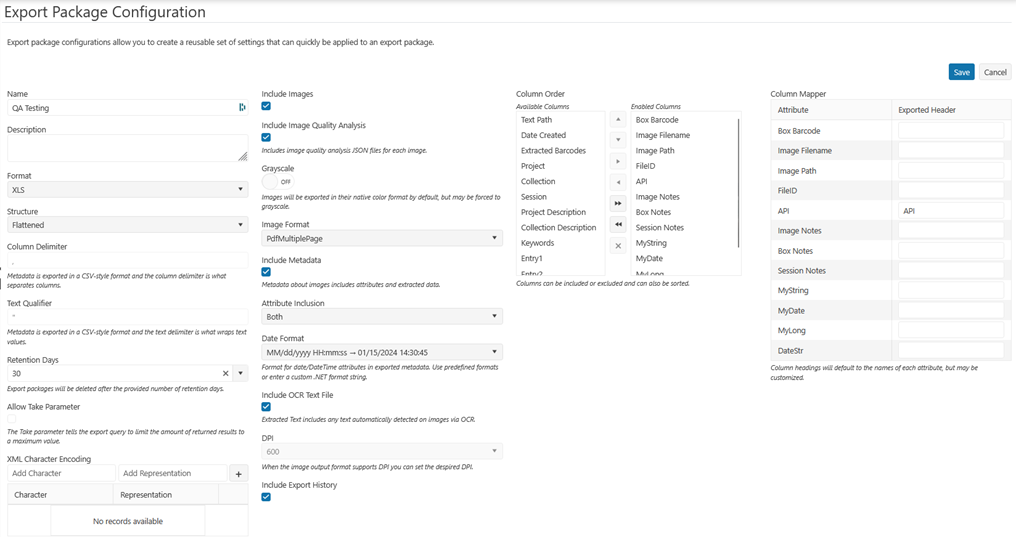Viewport: 1016px width, 537px height.
Task: Disable the Include Export History checkbox
Action: coord(266,497)
